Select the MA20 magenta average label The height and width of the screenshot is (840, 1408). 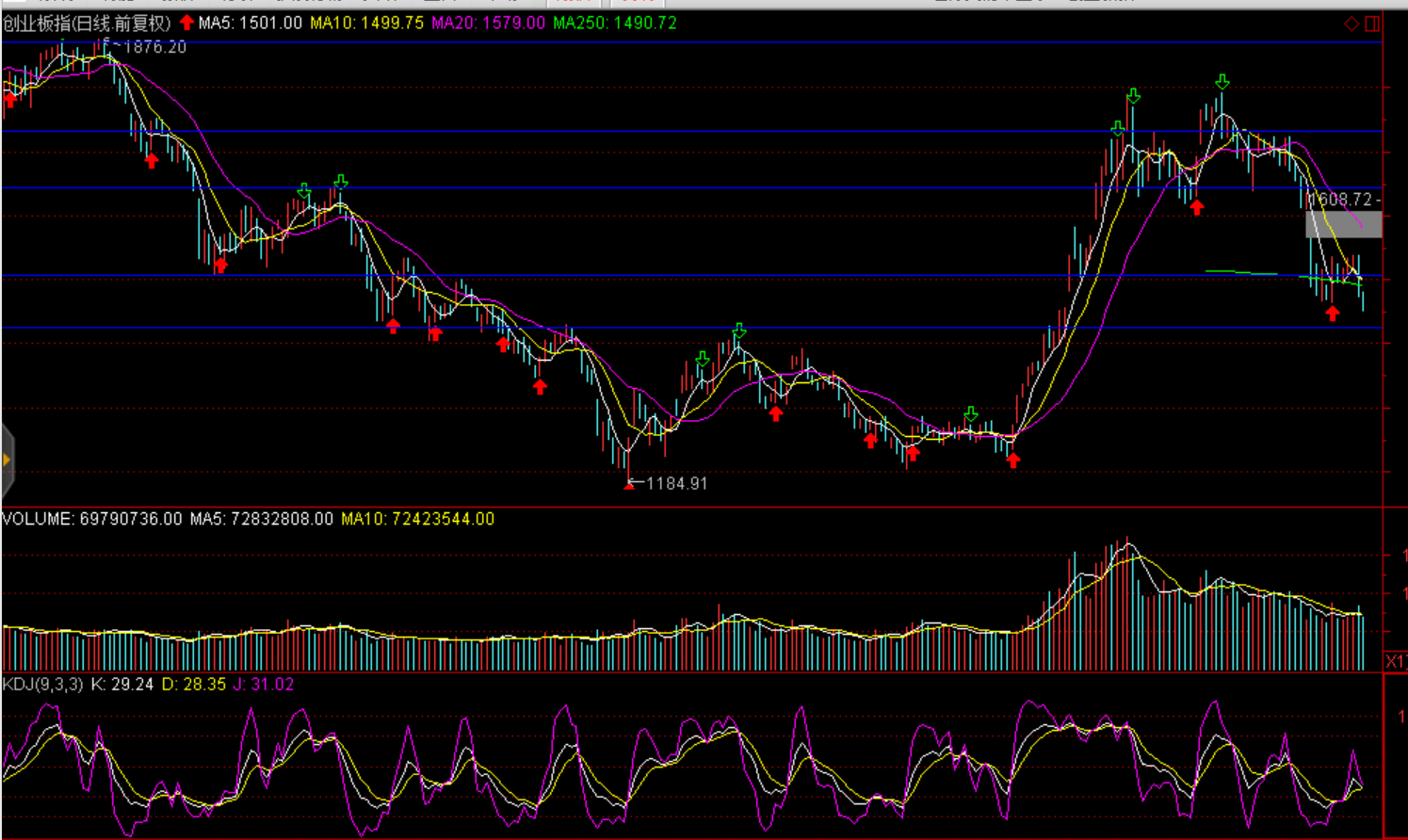pyautogui.click(x=488, y=23)
